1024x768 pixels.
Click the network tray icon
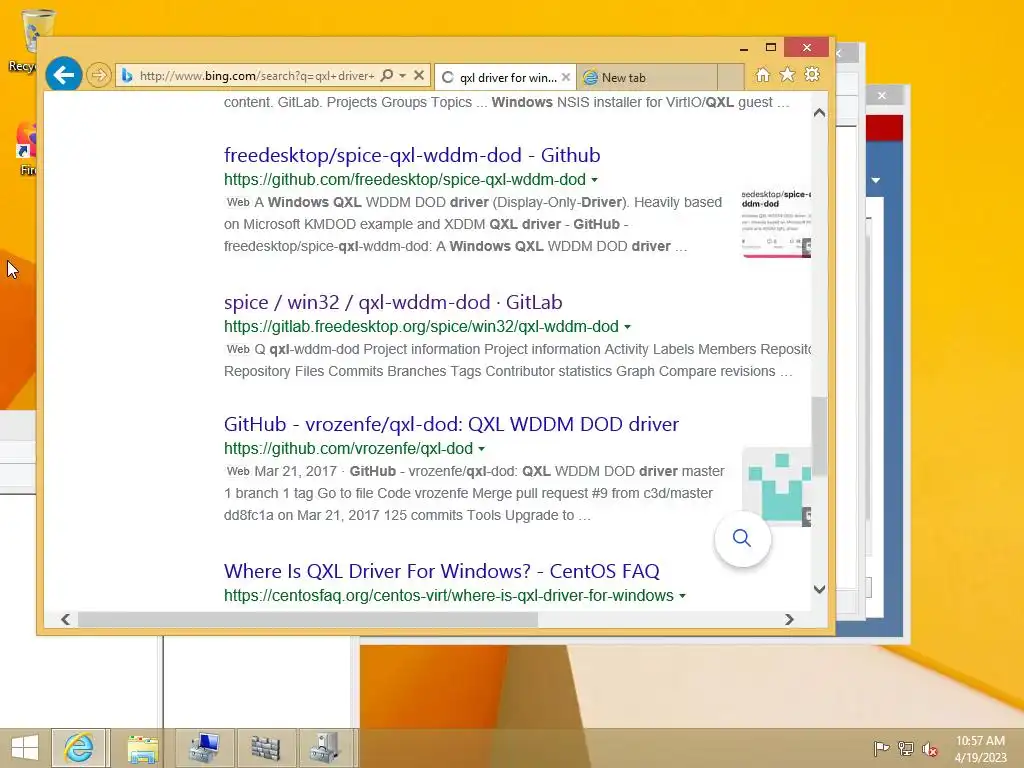tap(906, 749)
